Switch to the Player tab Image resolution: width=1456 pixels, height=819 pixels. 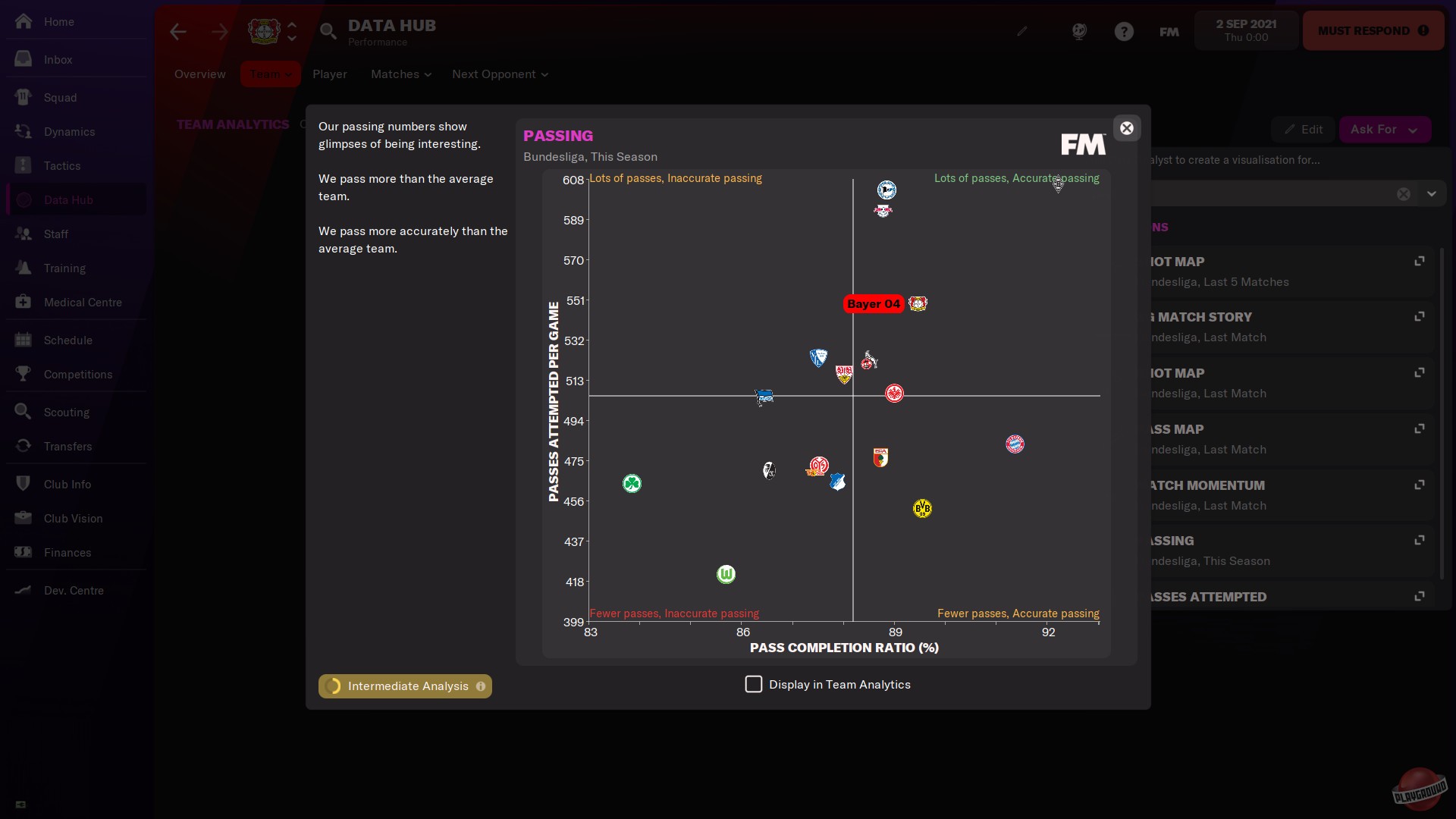point(329,74)
